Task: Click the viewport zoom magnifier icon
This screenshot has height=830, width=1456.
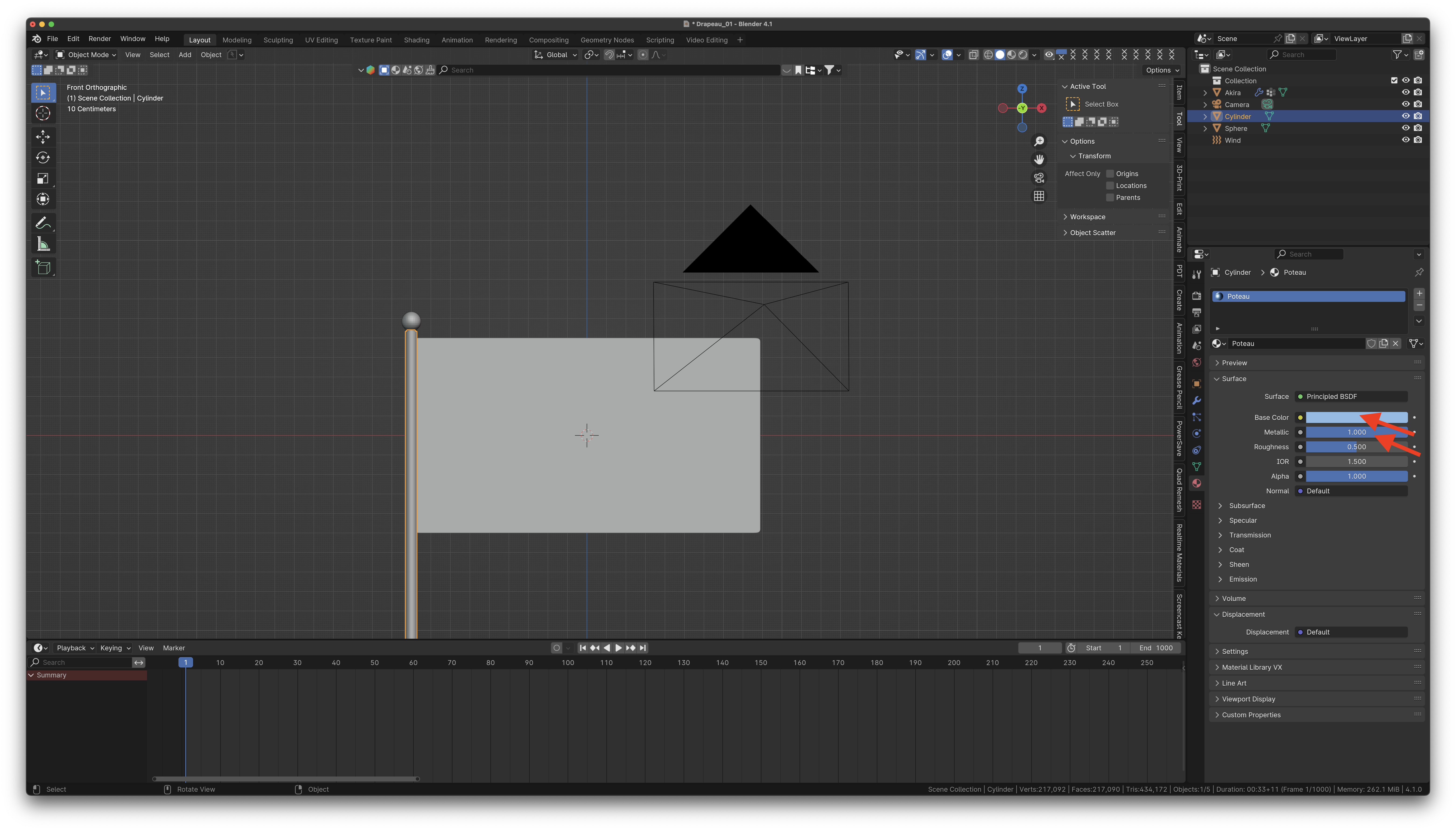Action: tap(1039, 141)
